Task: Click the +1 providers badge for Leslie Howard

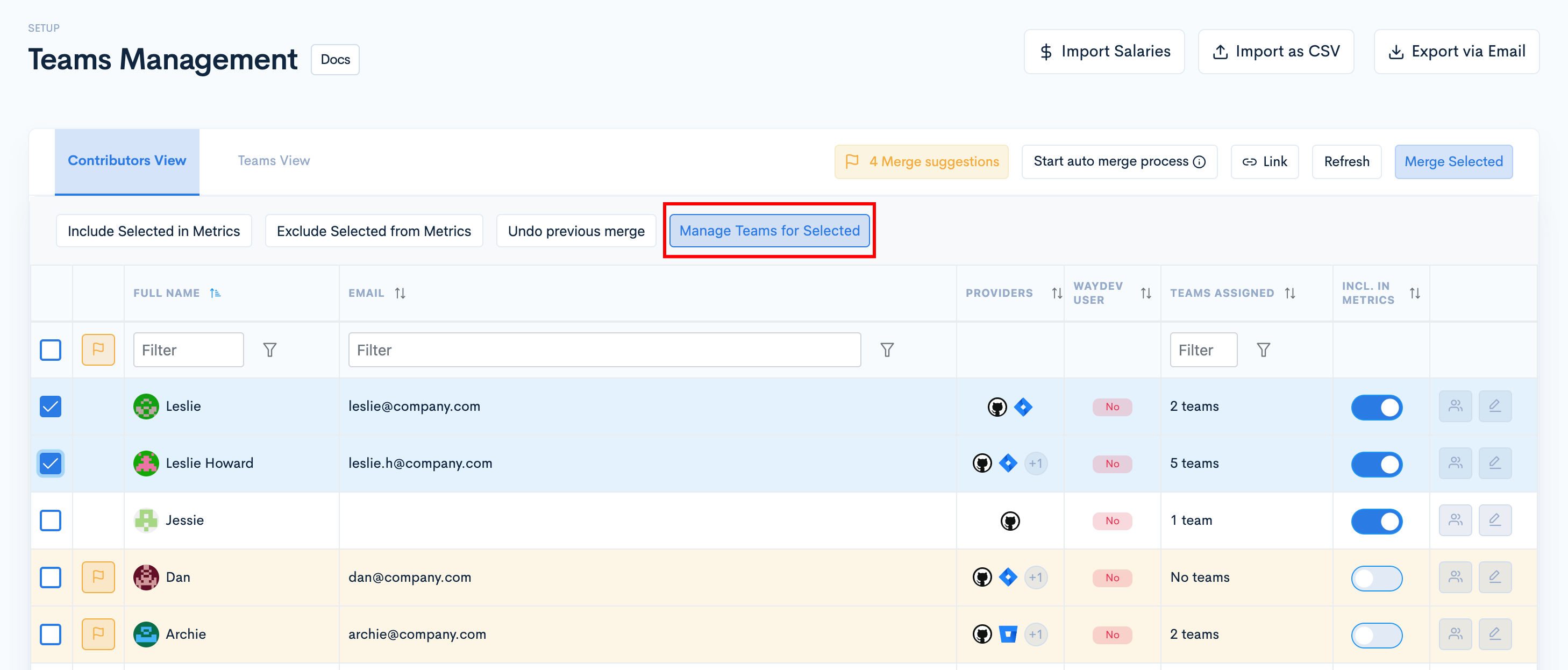Action: (1036, 464)
